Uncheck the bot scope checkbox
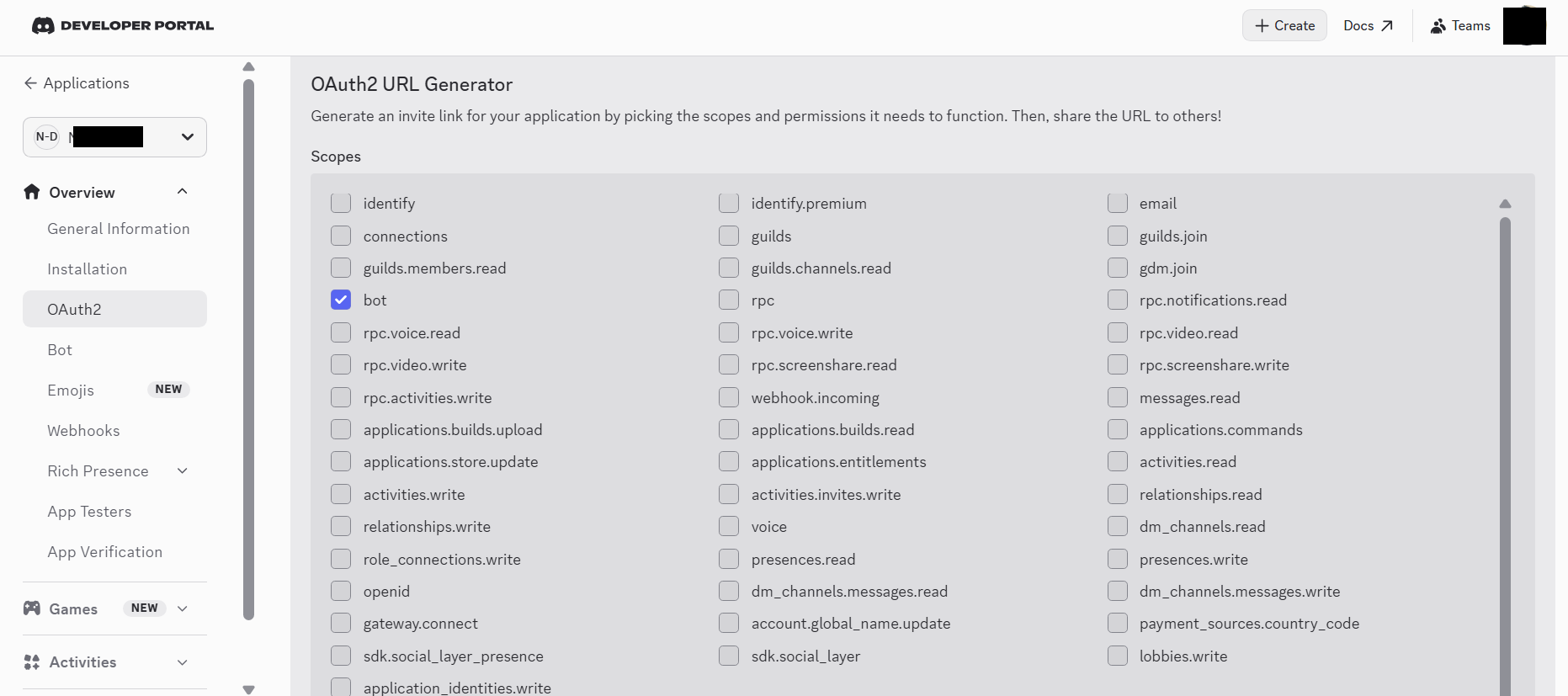1568x696 pixels. pos(341,300)
